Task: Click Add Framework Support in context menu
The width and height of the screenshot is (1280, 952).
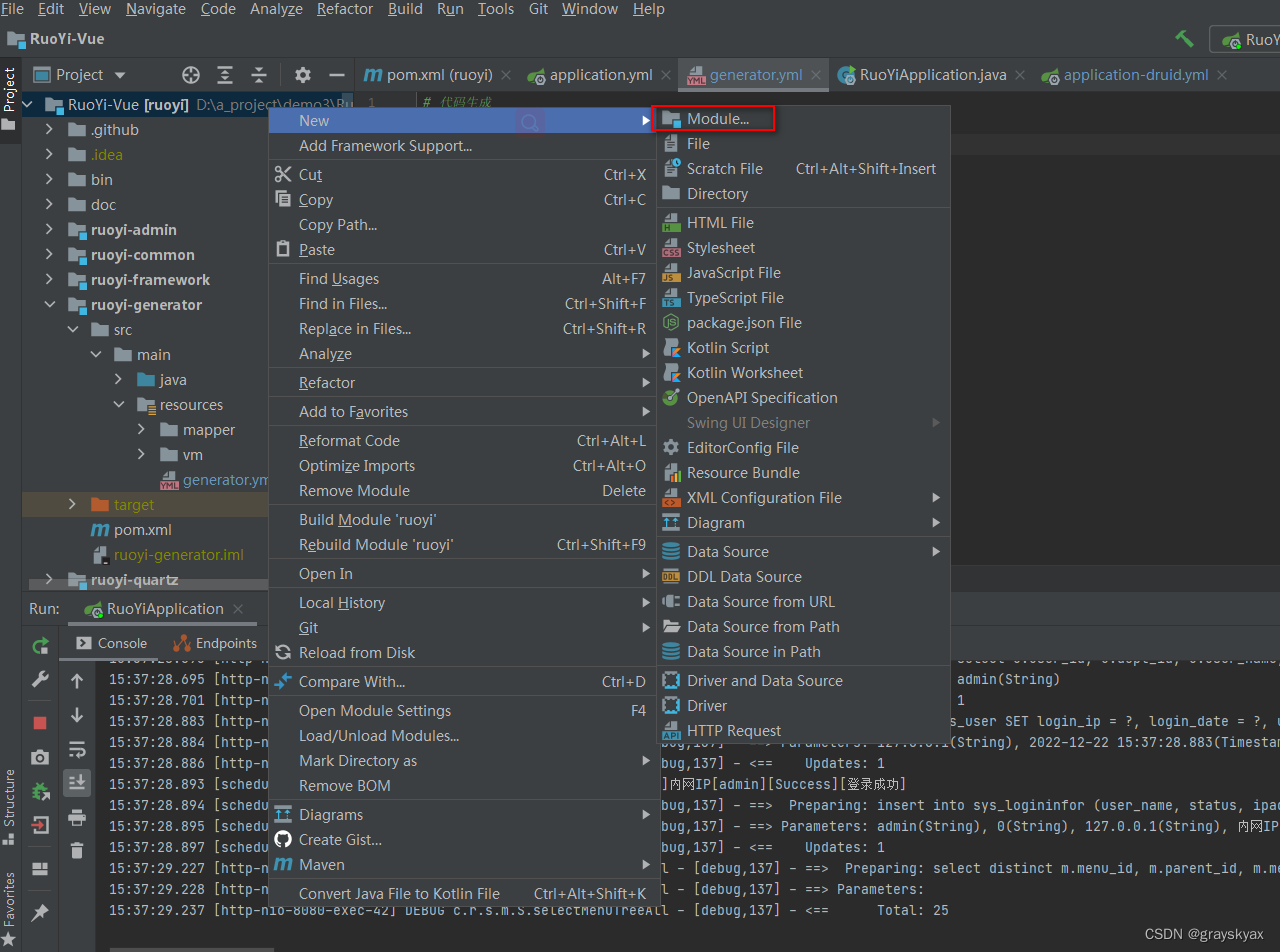Action: 461,146
